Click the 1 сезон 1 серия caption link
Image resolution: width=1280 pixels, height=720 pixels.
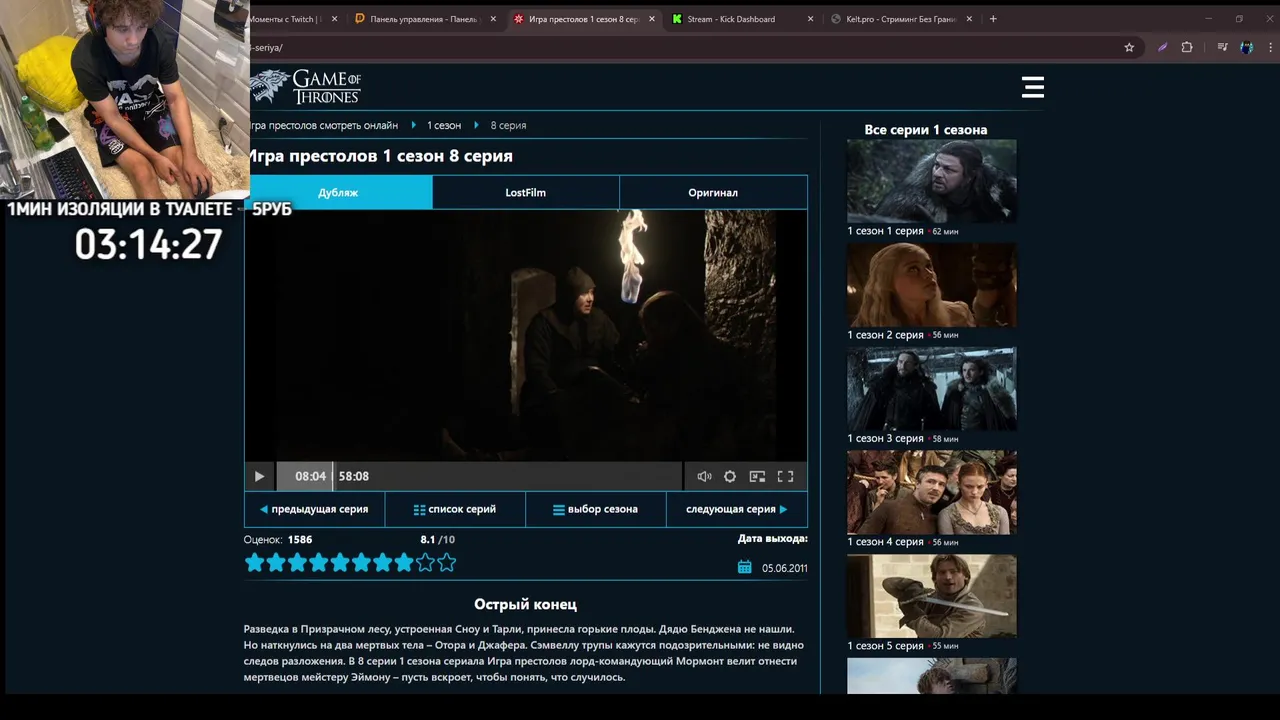pos(886,231)
